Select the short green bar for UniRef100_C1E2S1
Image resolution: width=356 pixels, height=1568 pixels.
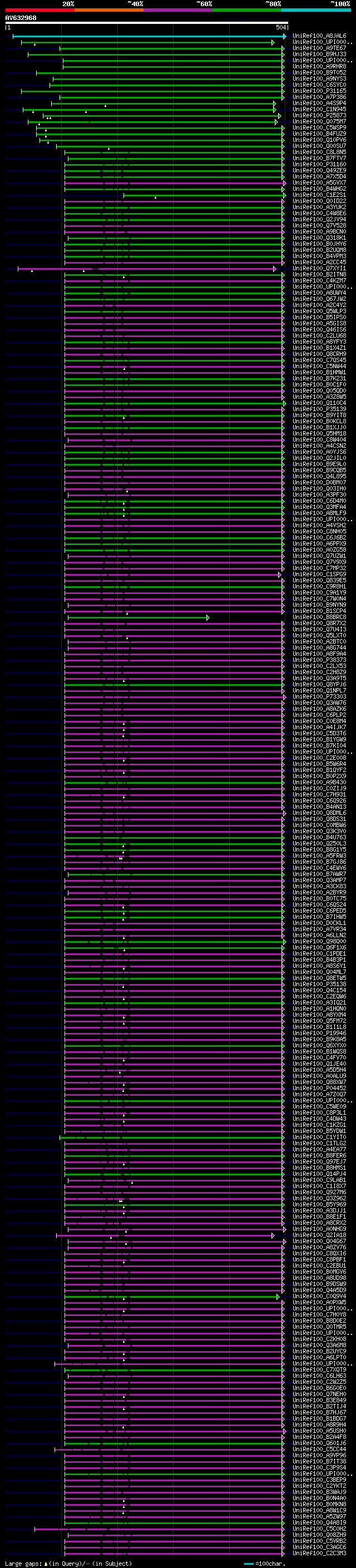pyautogui.click(x=205, y=195)
